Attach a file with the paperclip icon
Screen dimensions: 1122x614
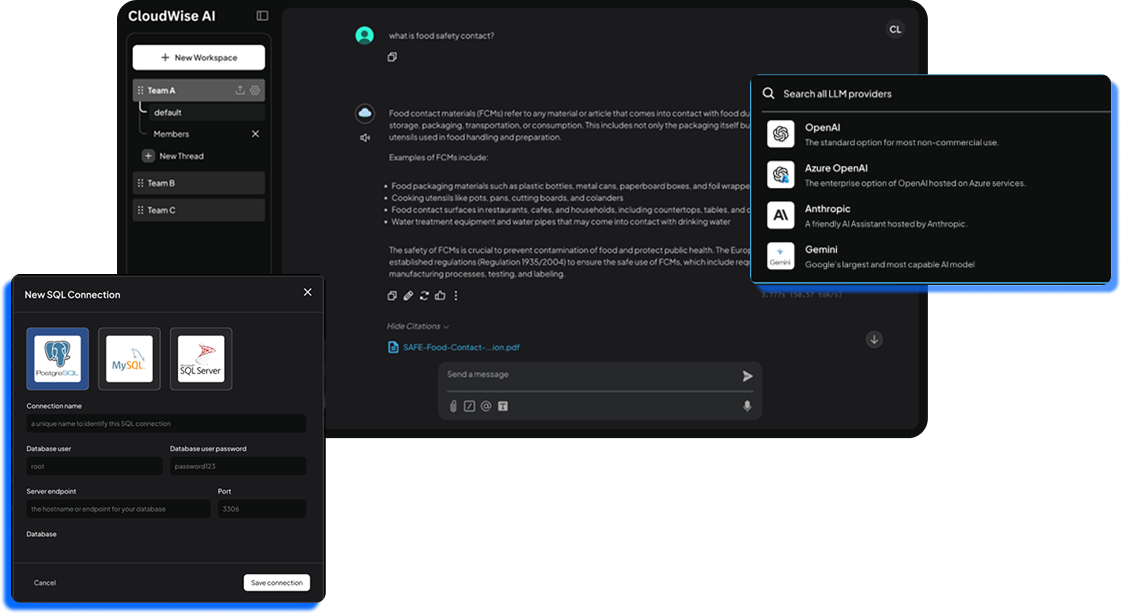pyautogui.click(x=453, y=406)
